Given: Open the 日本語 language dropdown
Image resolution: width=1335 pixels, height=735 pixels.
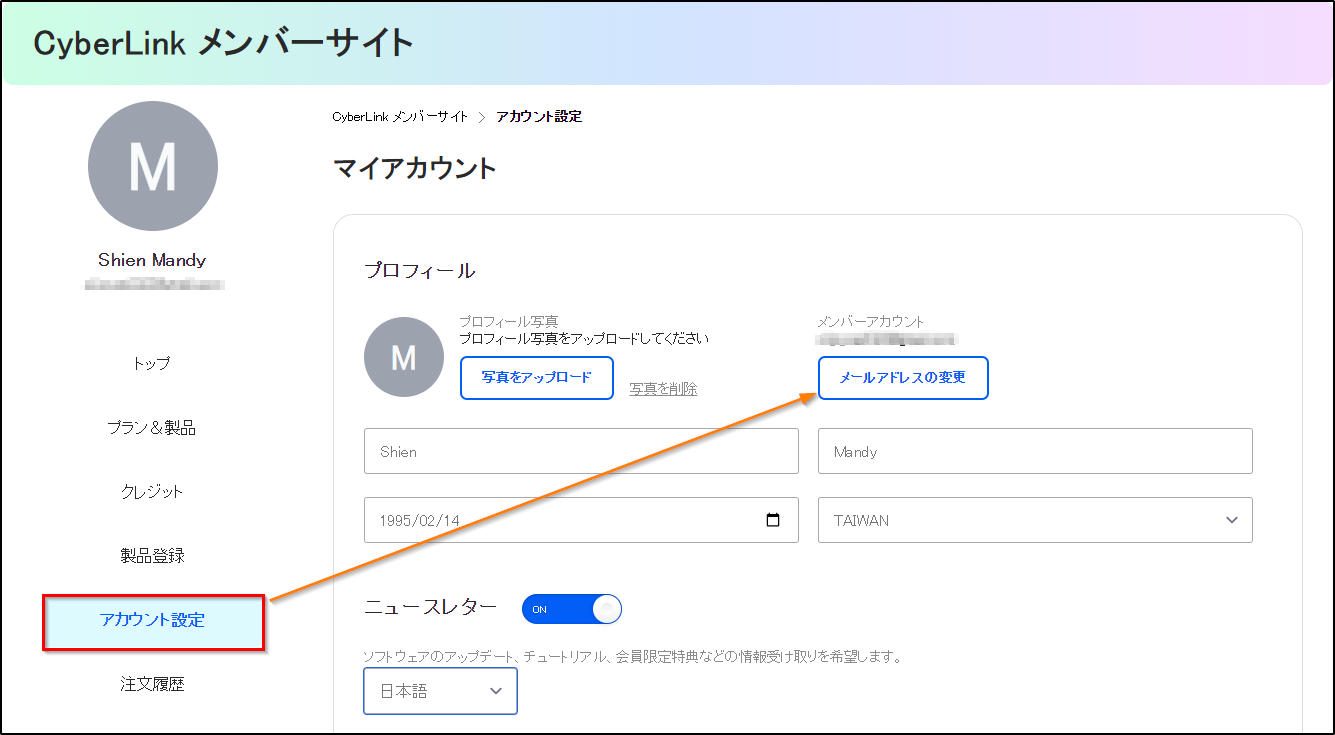Looking at the screenshot, I should click(x=440, y=691).
